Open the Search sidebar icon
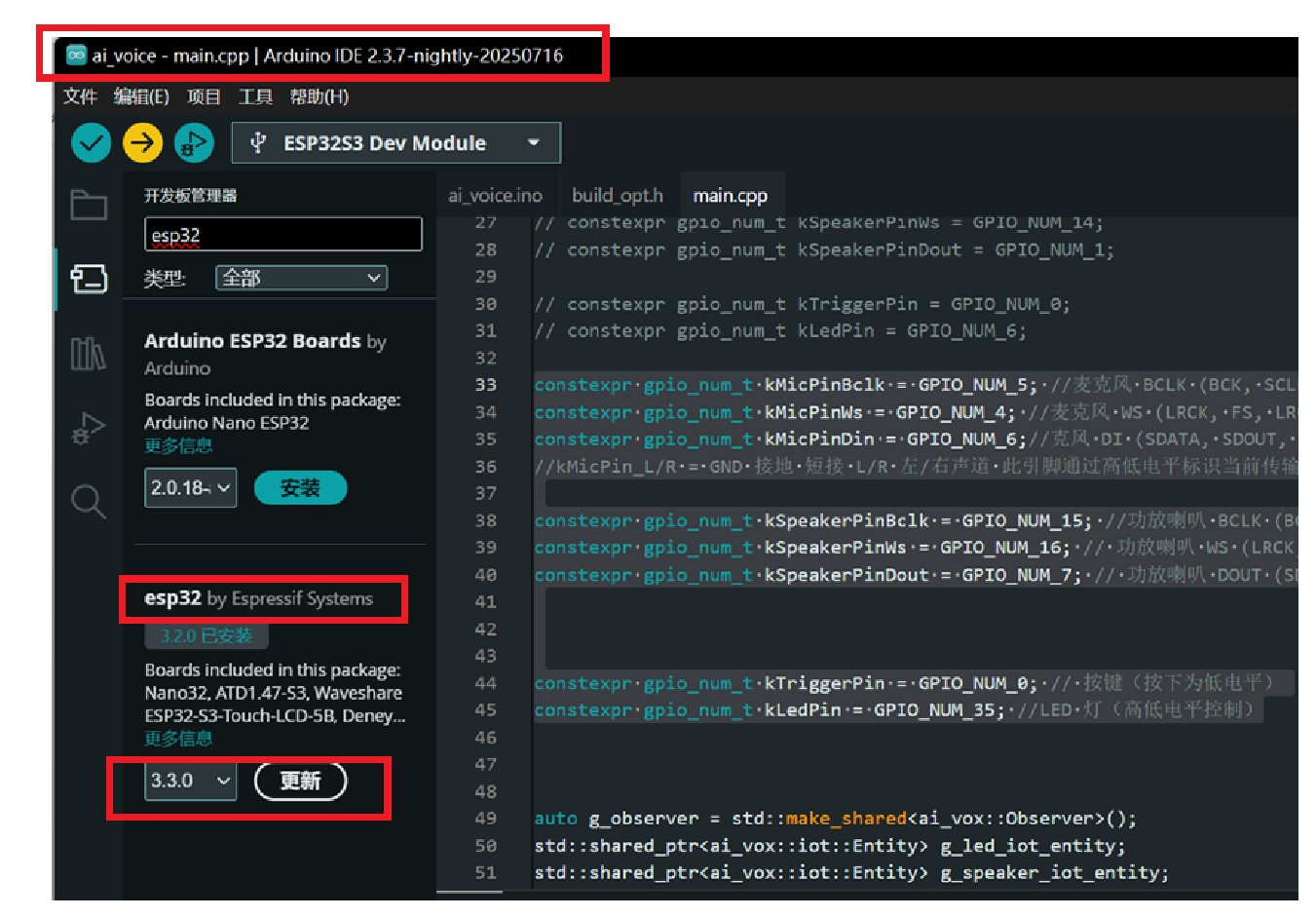This screenshot has height=918, width=1316. [x=89, y=502]
